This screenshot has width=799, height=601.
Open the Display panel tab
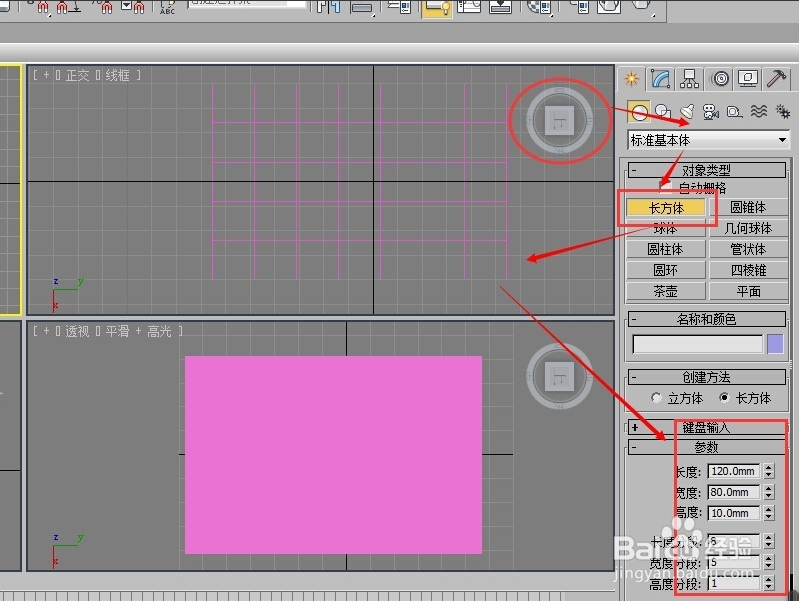748,79
